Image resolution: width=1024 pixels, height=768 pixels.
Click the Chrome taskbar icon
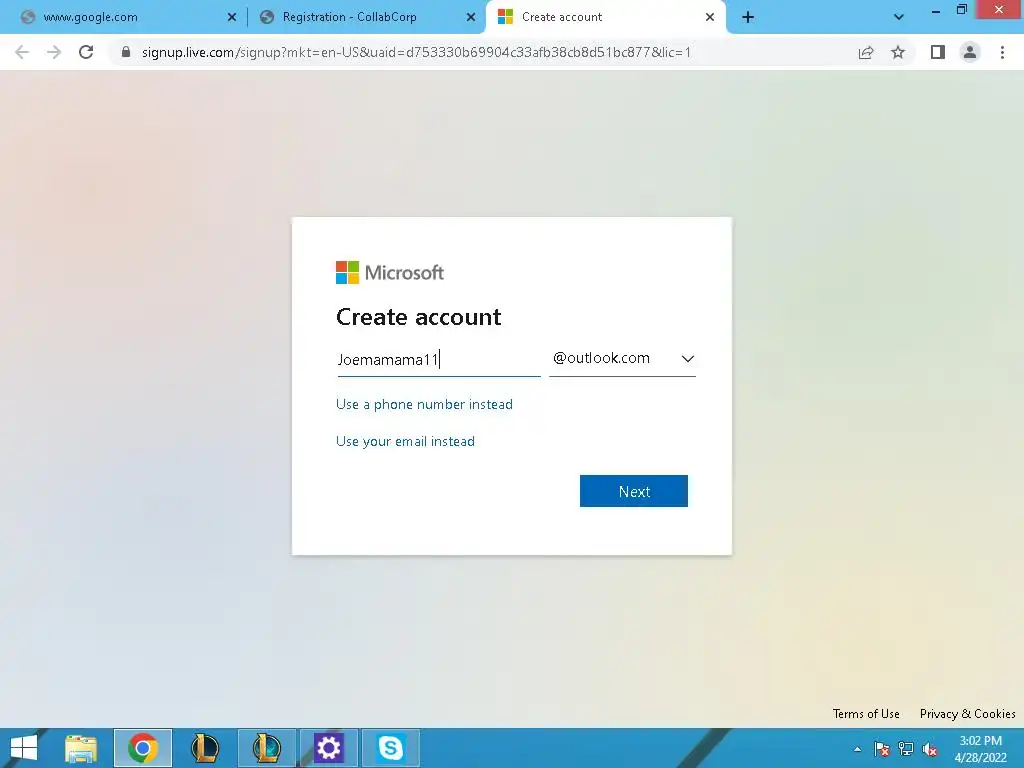[x=143, y=748]
